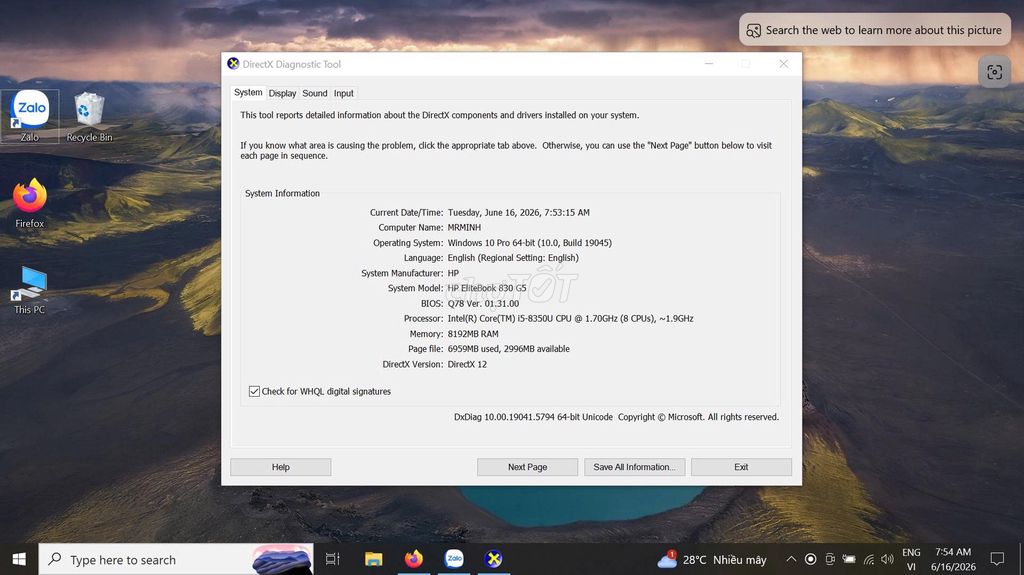1024x575 pixels.
Task: Open Zalo from the taskbar
Action: coord(454,559)
